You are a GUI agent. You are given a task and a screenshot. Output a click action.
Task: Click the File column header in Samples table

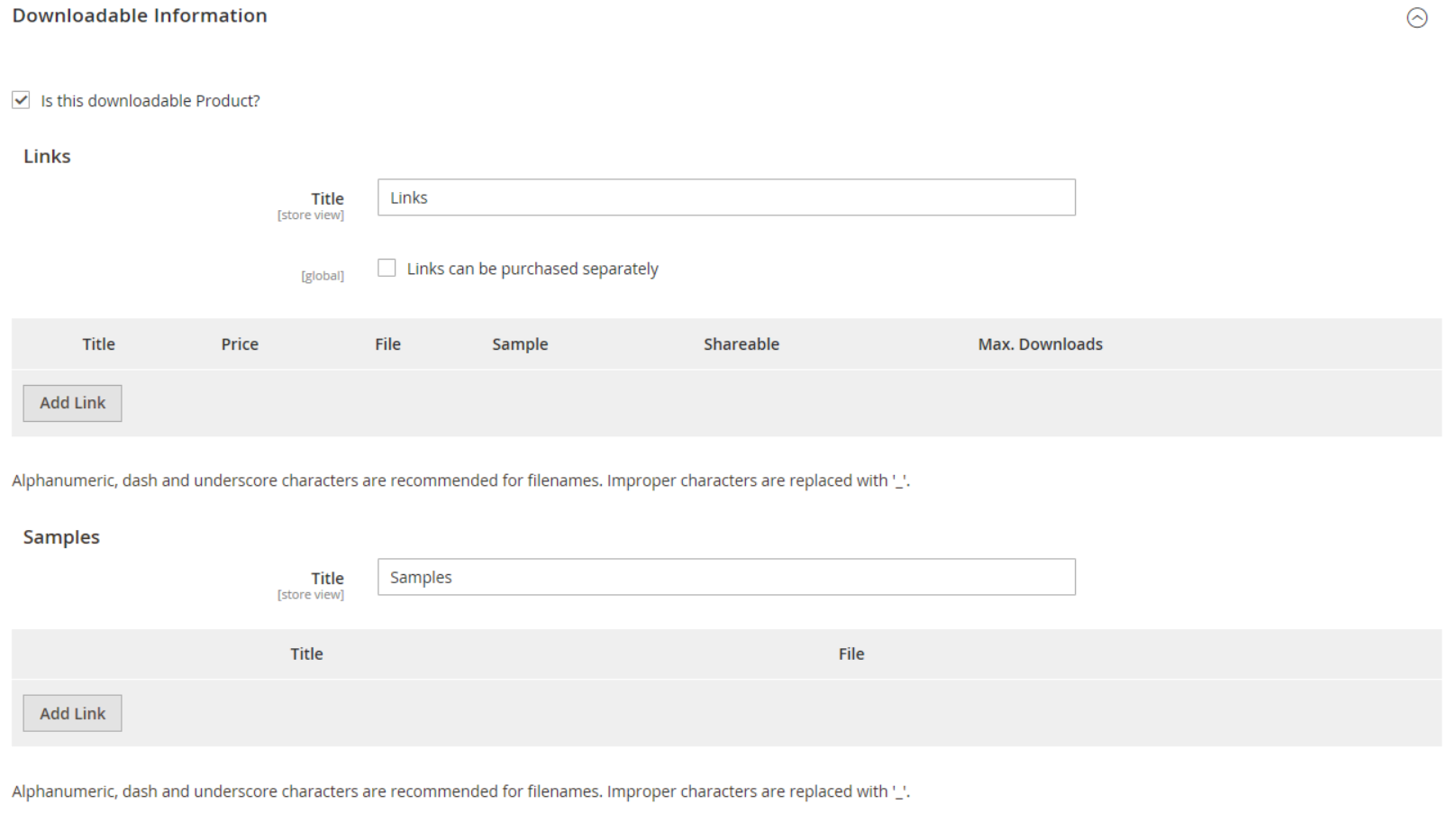tap(851, 654)
